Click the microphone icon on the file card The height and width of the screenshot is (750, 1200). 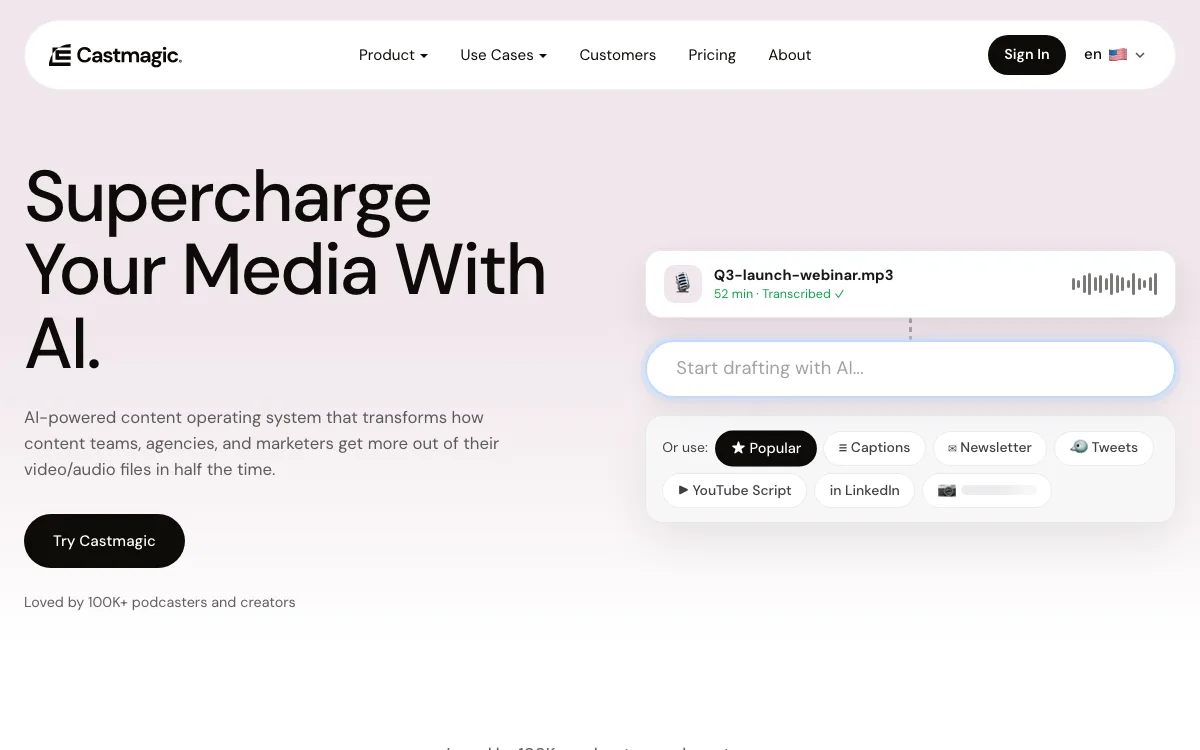(x=683, y=284)
